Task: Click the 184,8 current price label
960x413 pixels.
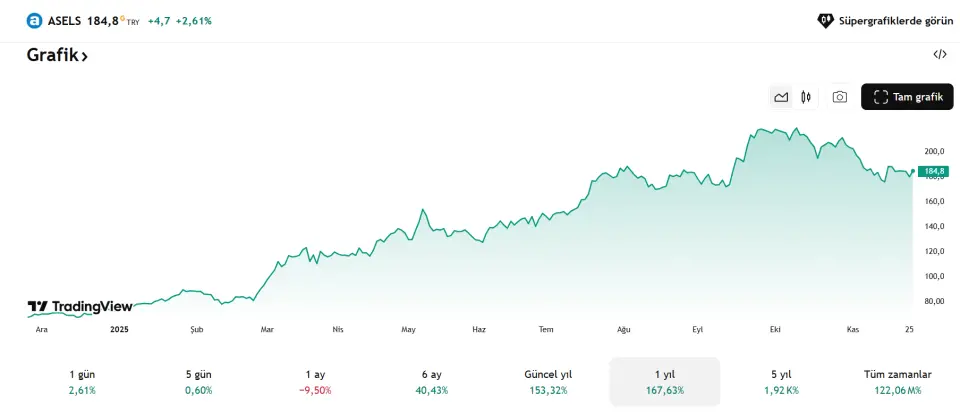Action: coord(932,171)
